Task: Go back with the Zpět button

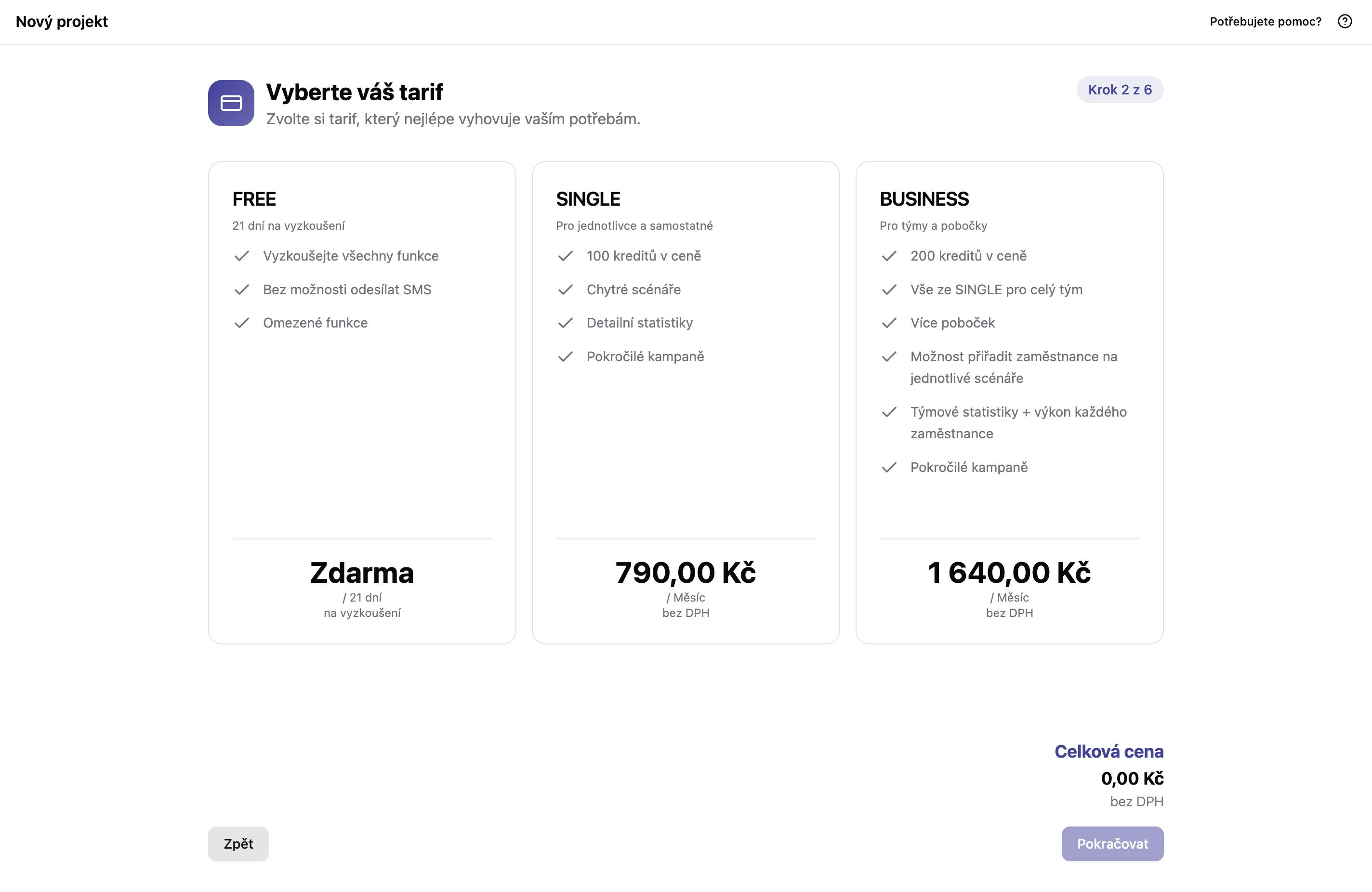Action: point(238,844)
